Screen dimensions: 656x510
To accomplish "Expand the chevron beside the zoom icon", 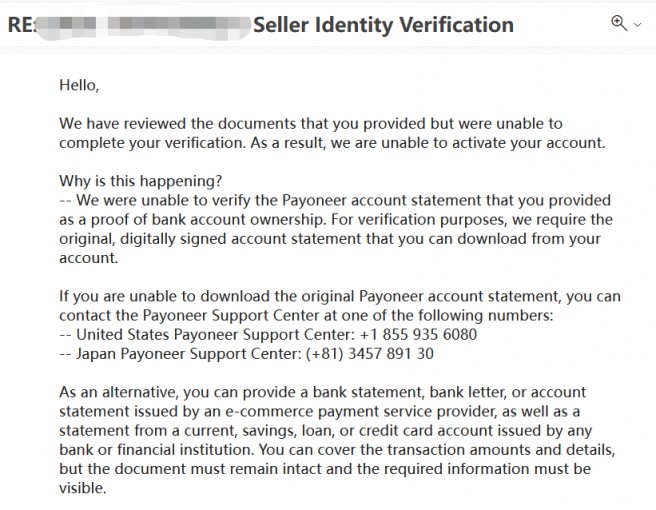I will tap(638, 25).
